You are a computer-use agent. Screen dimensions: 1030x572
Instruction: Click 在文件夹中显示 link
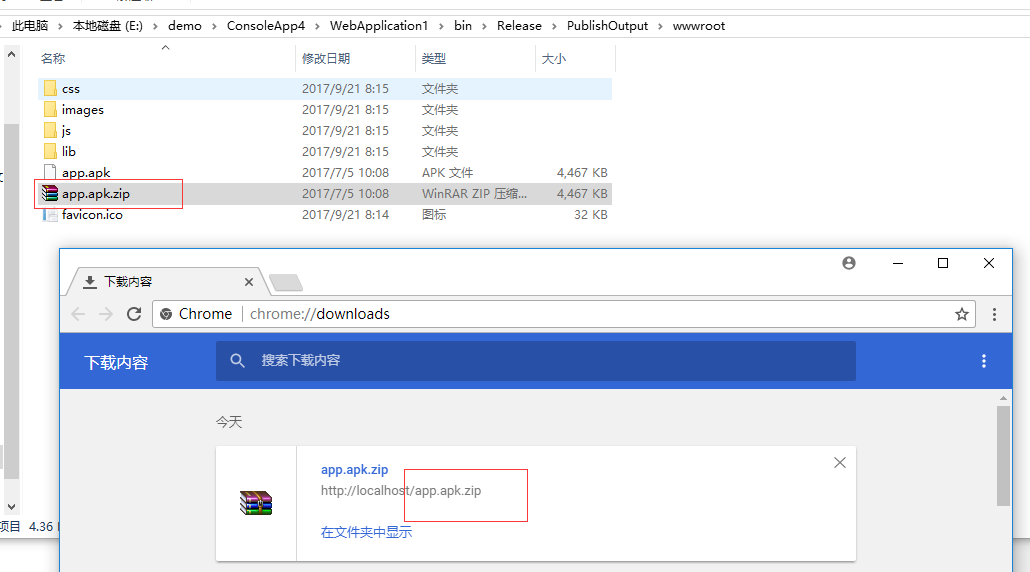366,532
